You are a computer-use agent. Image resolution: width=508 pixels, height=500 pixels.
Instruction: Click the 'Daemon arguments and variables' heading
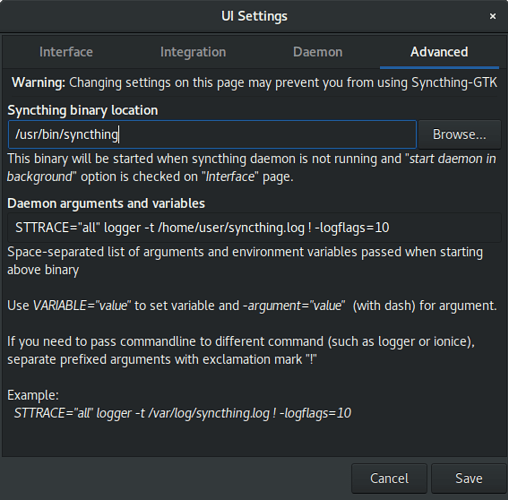click(106, 203)
